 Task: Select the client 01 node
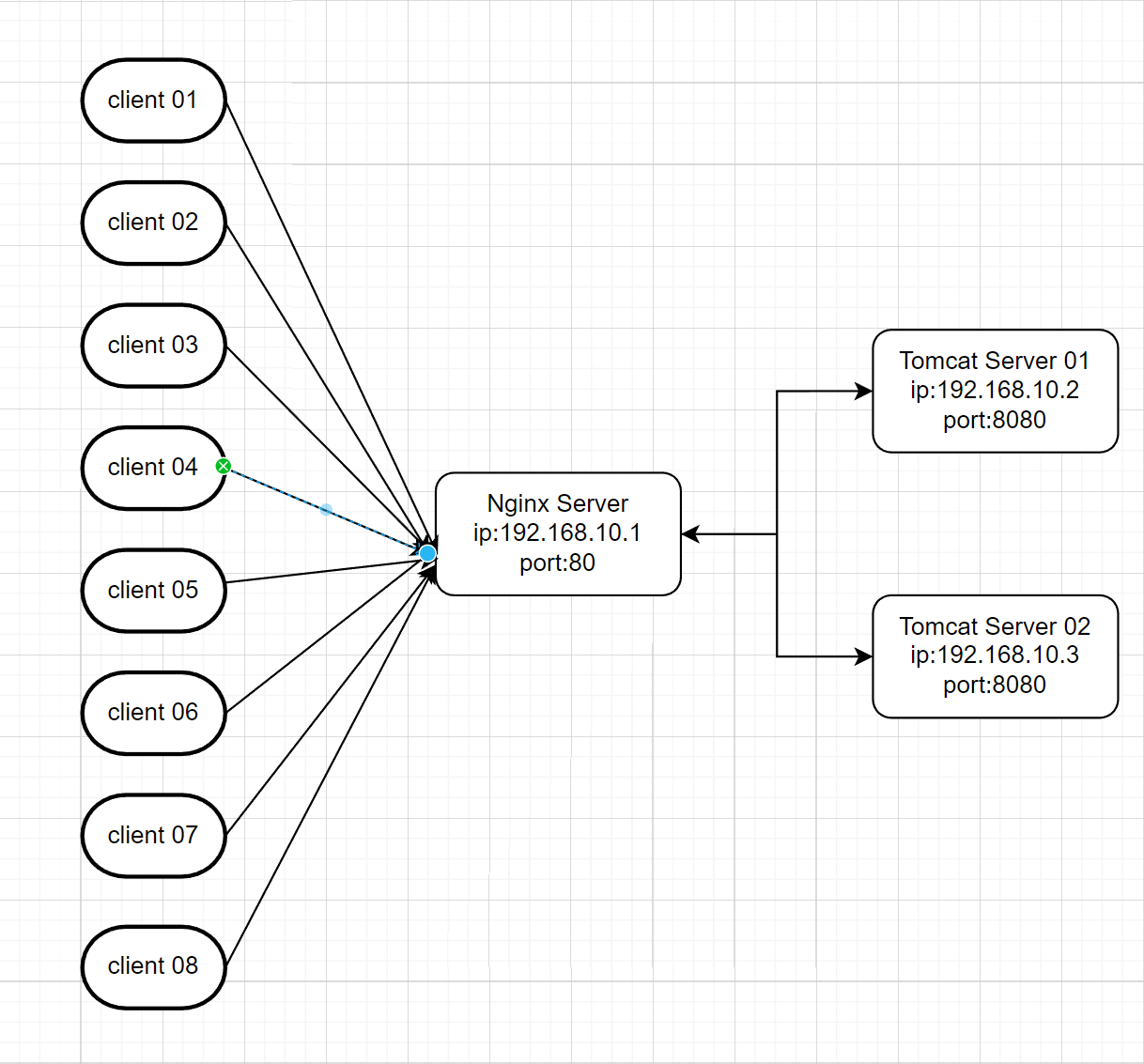coord(153,100)
